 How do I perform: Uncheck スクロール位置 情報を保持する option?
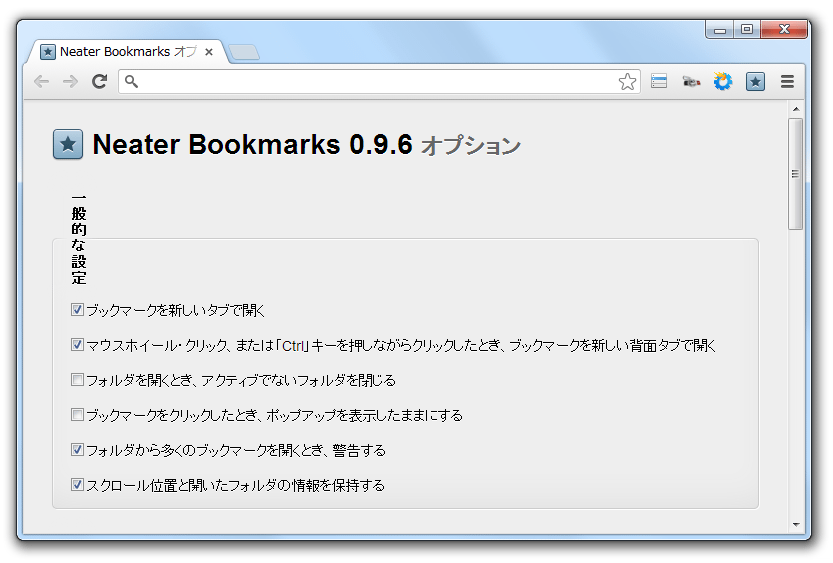pyautogui.click(x=77, y=485)
